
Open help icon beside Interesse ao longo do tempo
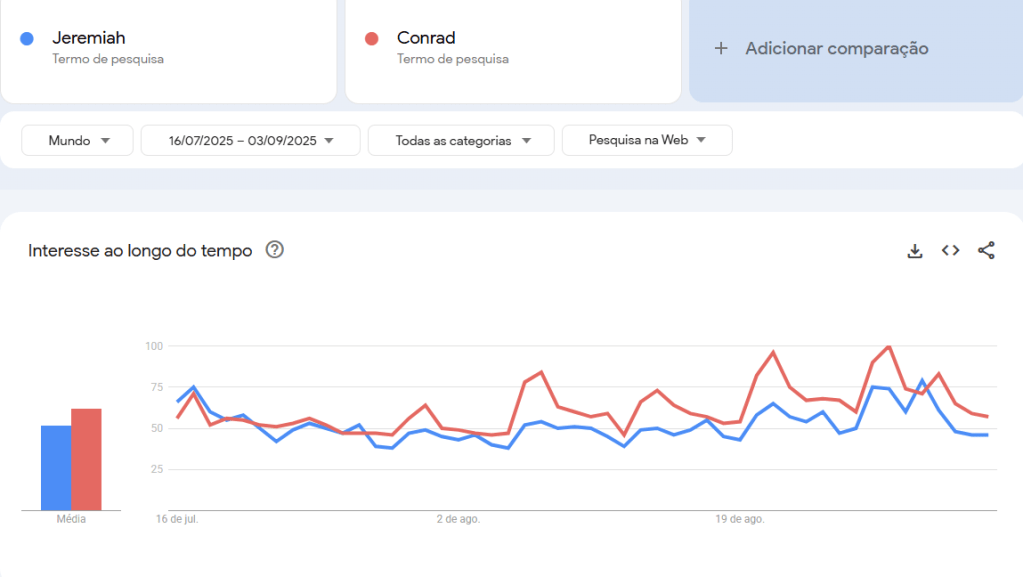[275, 250]
